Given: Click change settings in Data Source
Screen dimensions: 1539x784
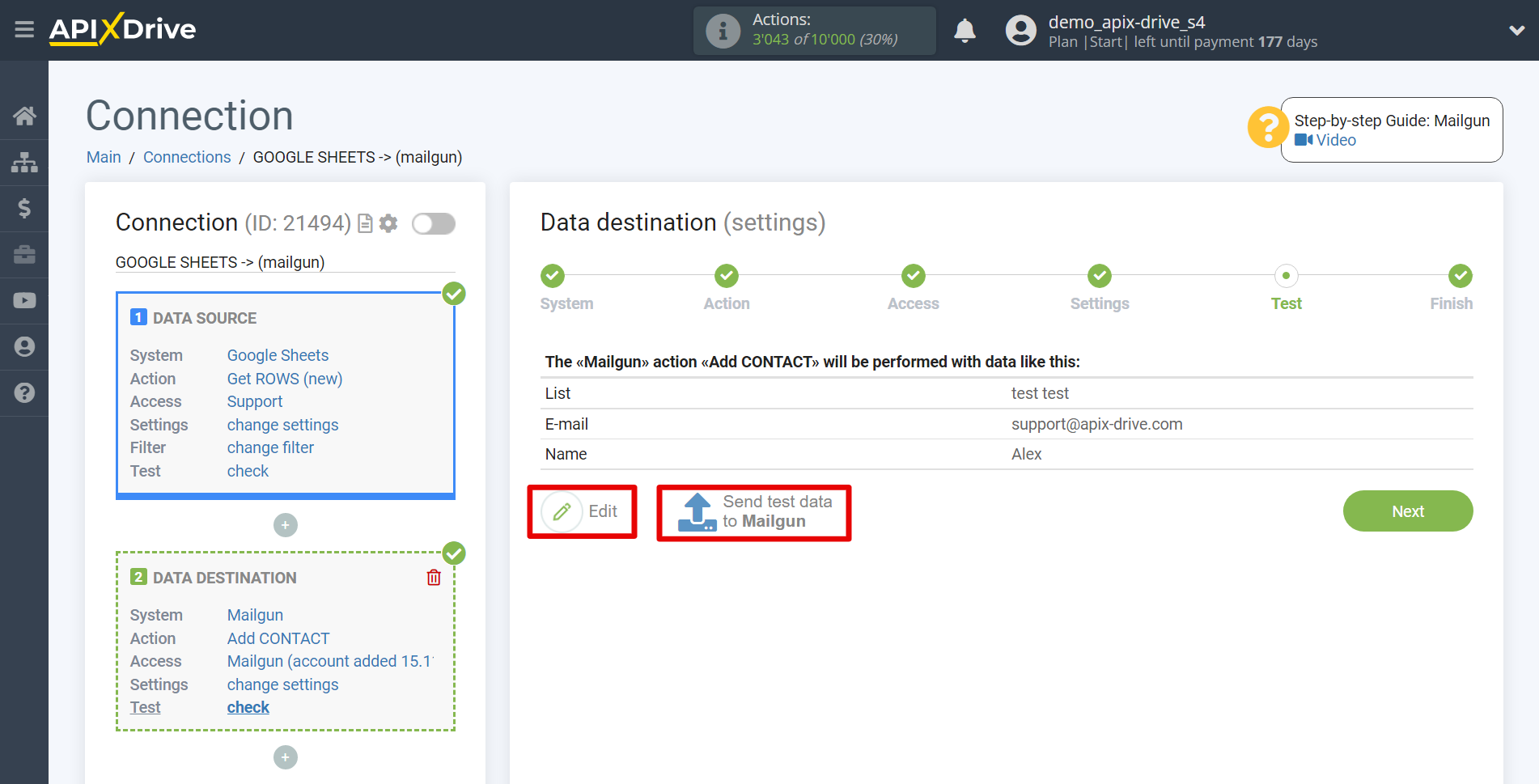Looking at the screenshot, I should pos(282,425).
